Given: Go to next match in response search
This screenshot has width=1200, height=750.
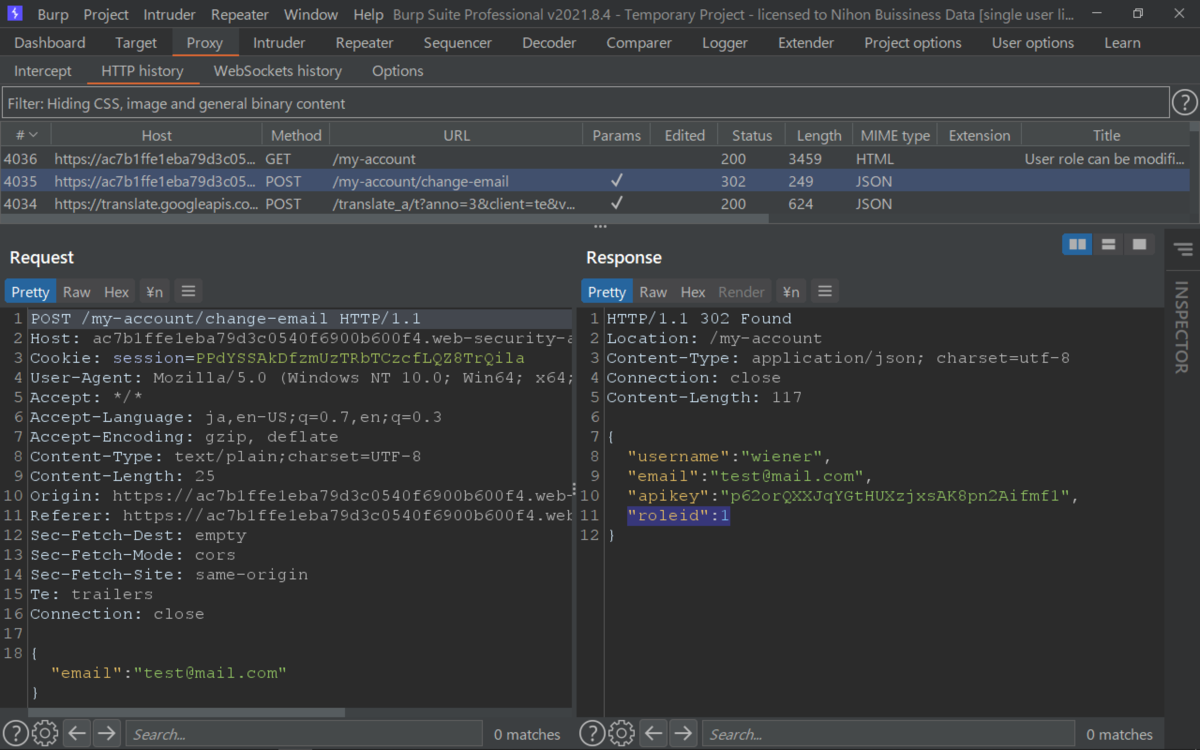Looking at the screenshot, I should click(683, 733).
